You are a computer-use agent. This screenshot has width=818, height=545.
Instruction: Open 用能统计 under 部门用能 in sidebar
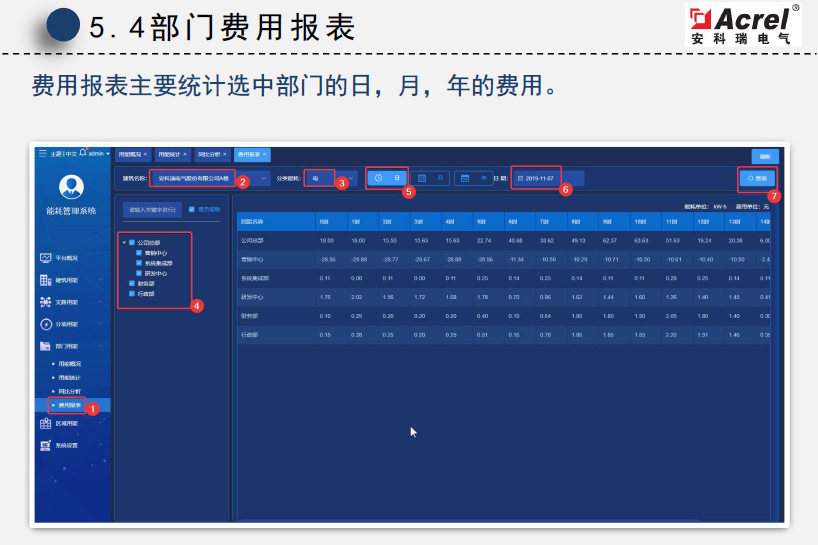(x=69, y=378)
